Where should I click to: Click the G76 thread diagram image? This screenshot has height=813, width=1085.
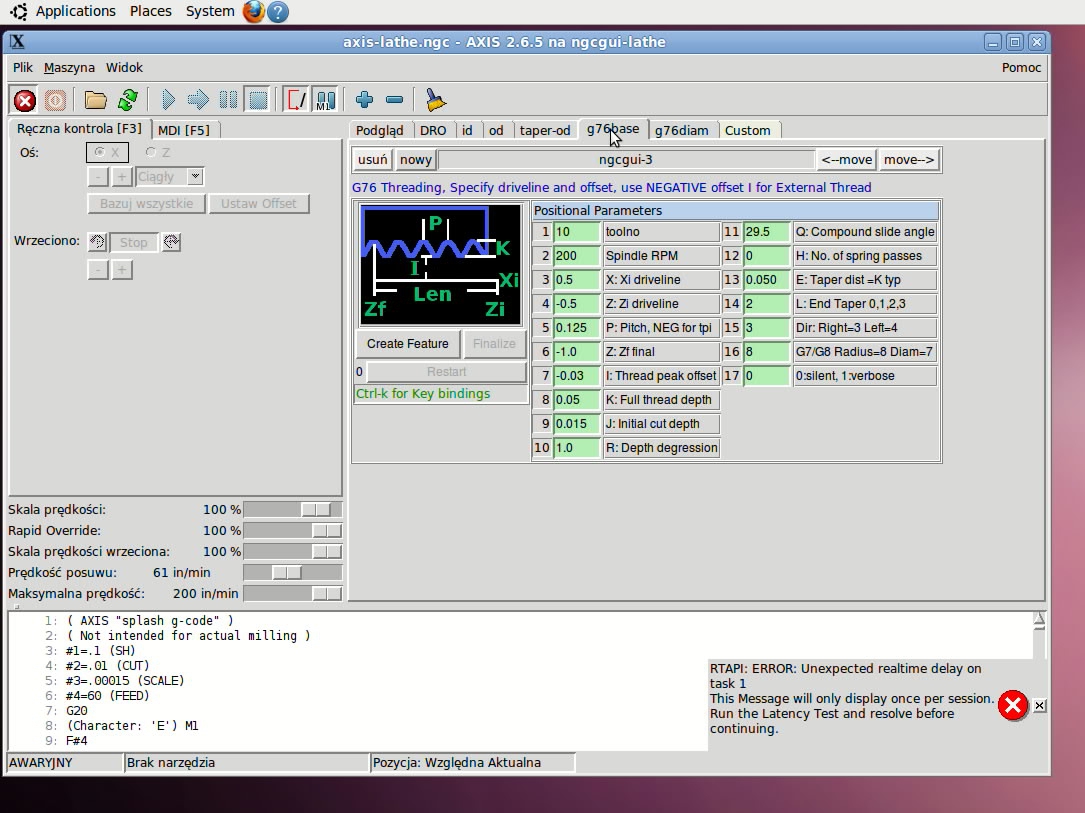click(441, 264)
